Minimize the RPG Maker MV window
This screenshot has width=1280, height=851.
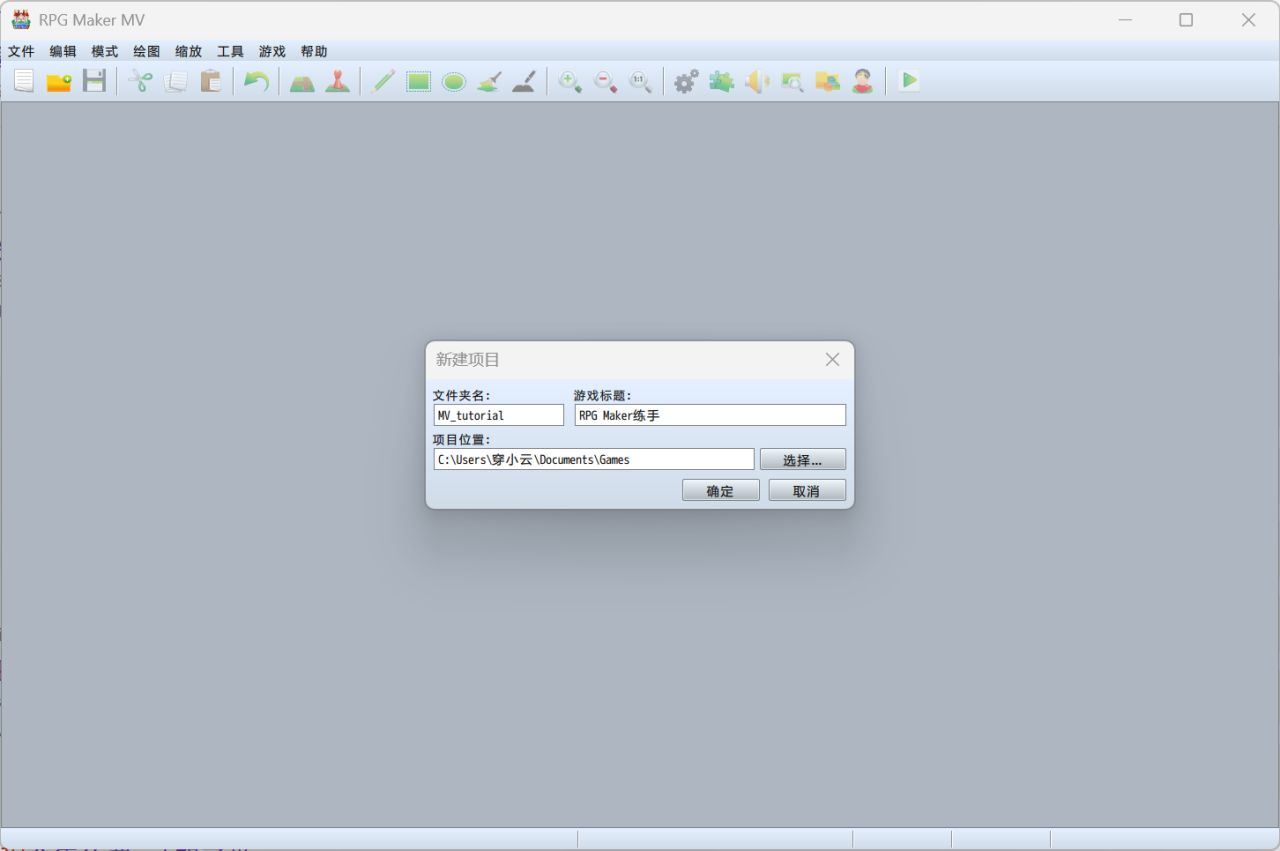(1126, 20)
